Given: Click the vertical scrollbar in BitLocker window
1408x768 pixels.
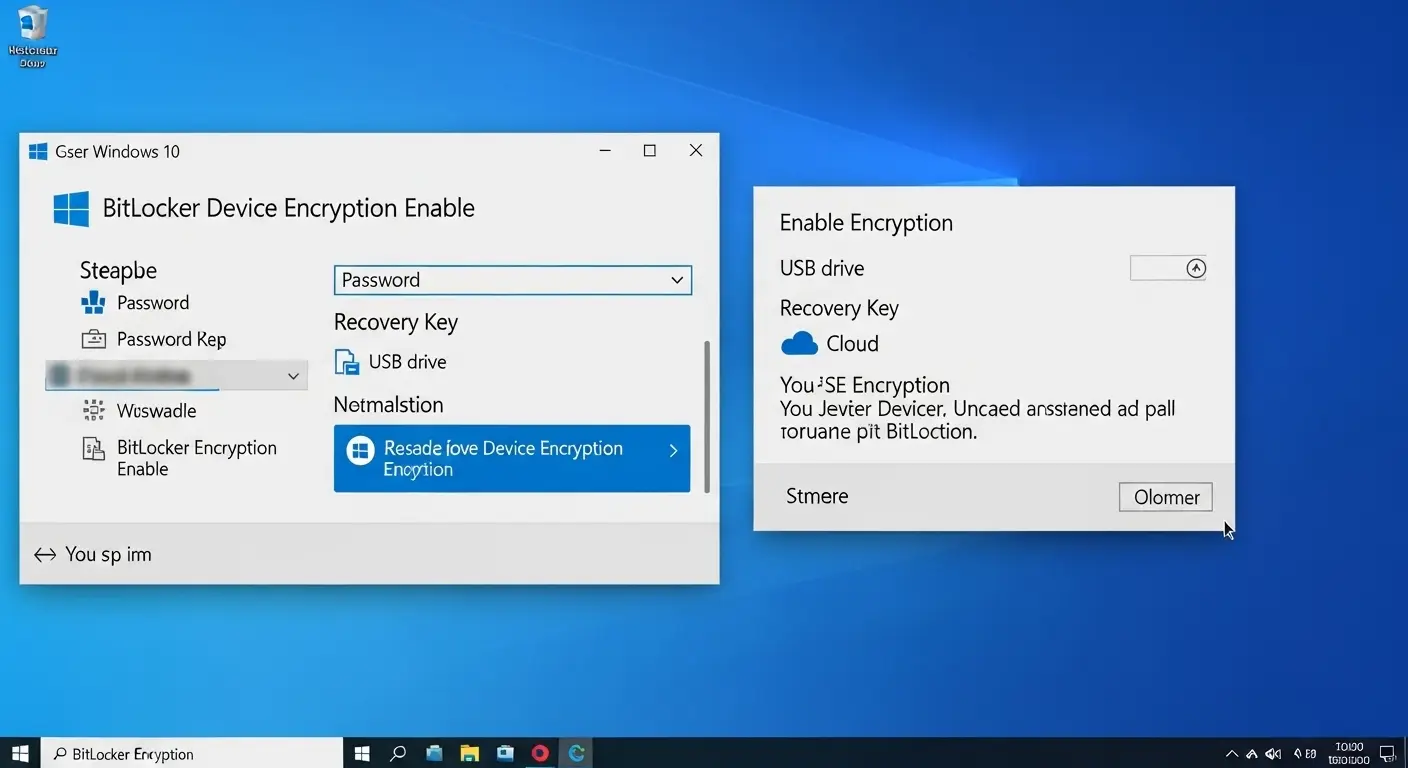Looking at the screenshot, I should click(x=707, y=415).
